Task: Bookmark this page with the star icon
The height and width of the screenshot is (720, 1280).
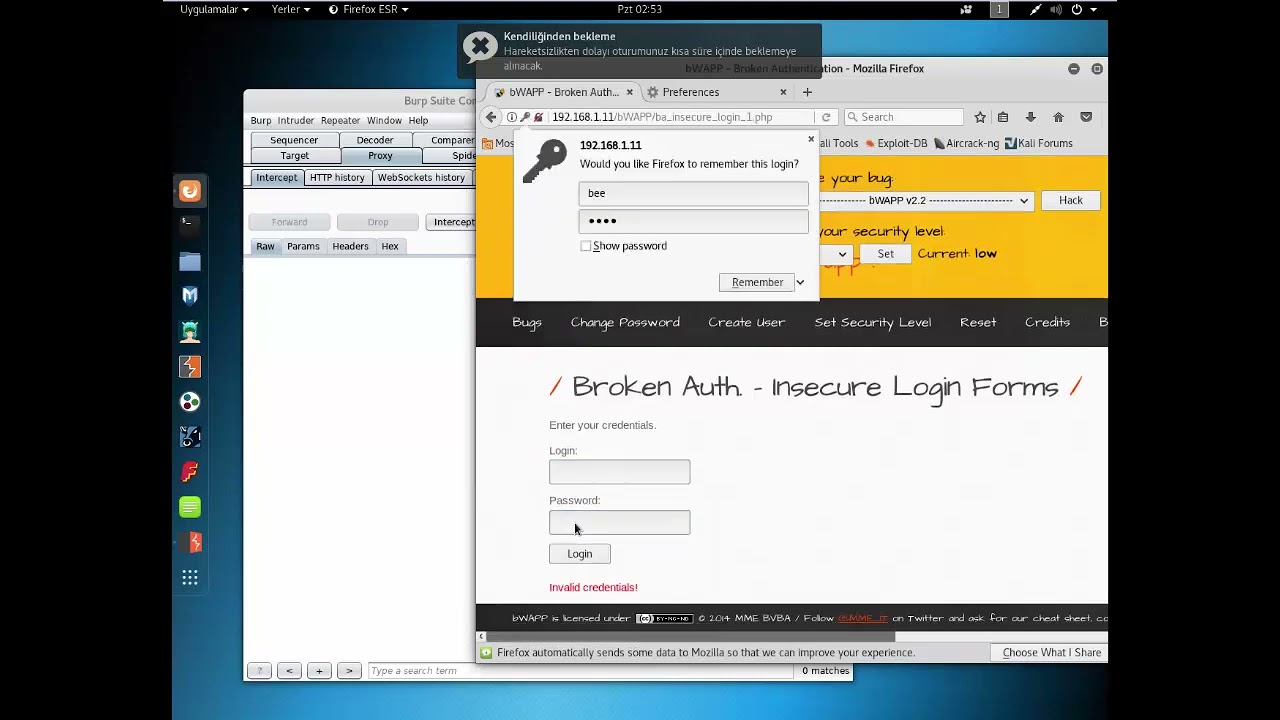Action: coord(980,117)
